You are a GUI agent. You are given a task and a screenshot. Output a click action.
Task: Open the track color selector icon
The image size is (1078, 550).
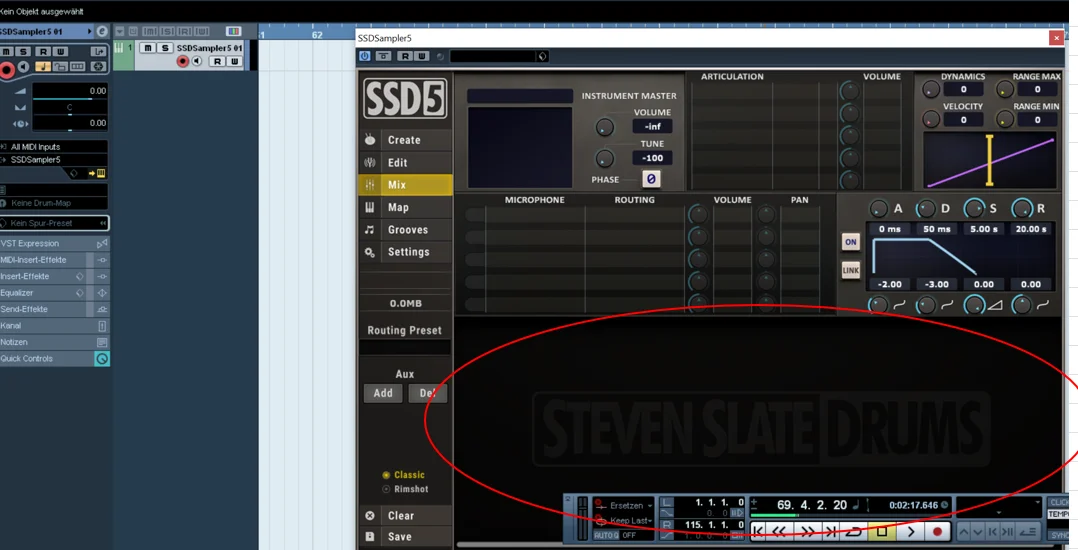(x=234, y=32)
